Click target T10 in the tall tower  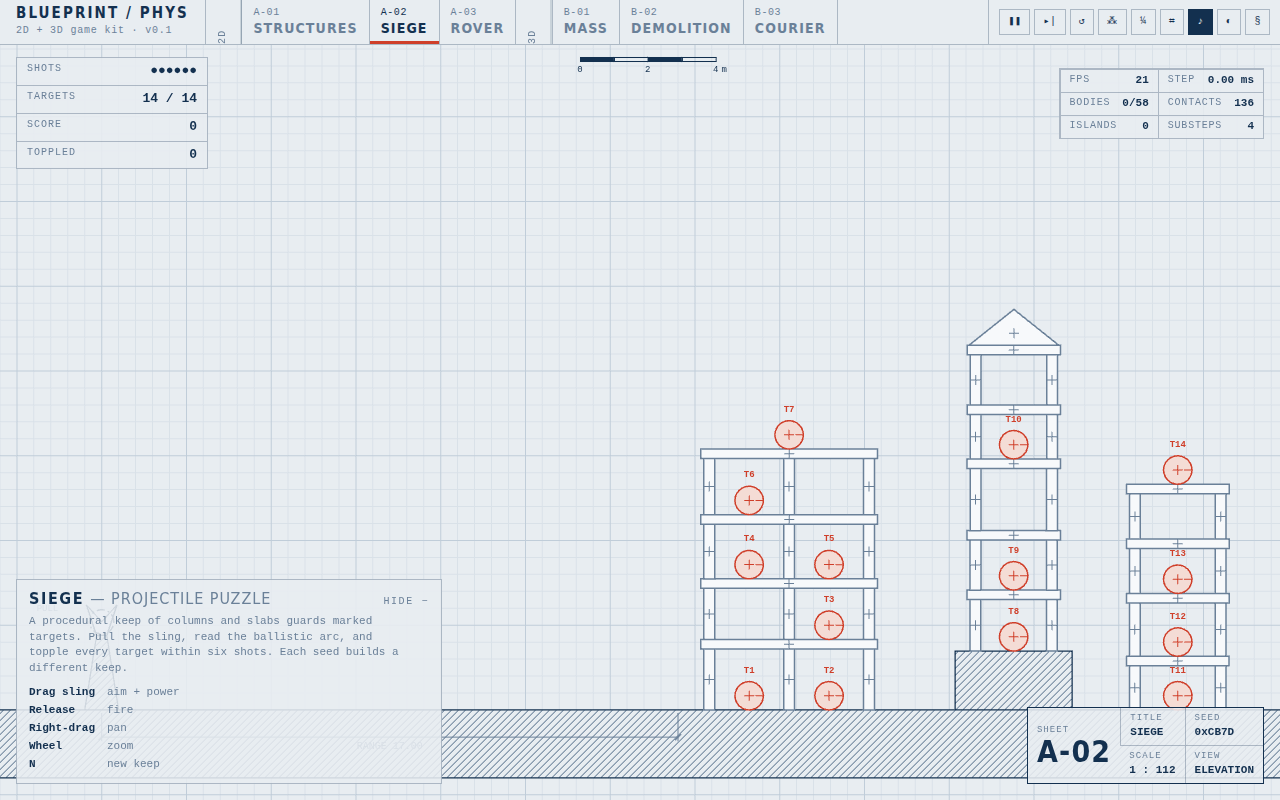(1014, 445)
